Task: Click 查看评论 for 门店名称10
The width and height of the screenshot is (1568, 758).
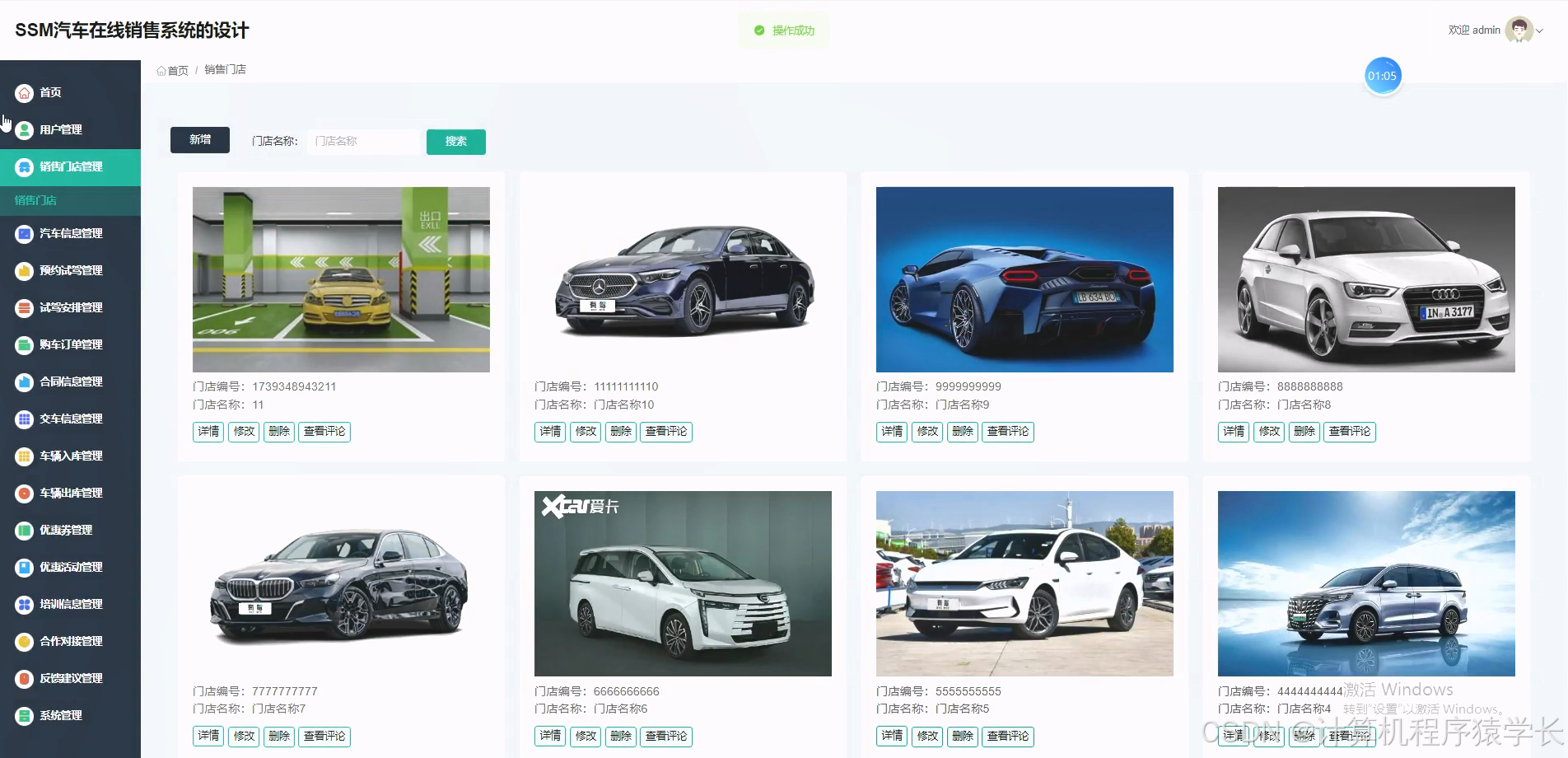Action: coord(666,432)
